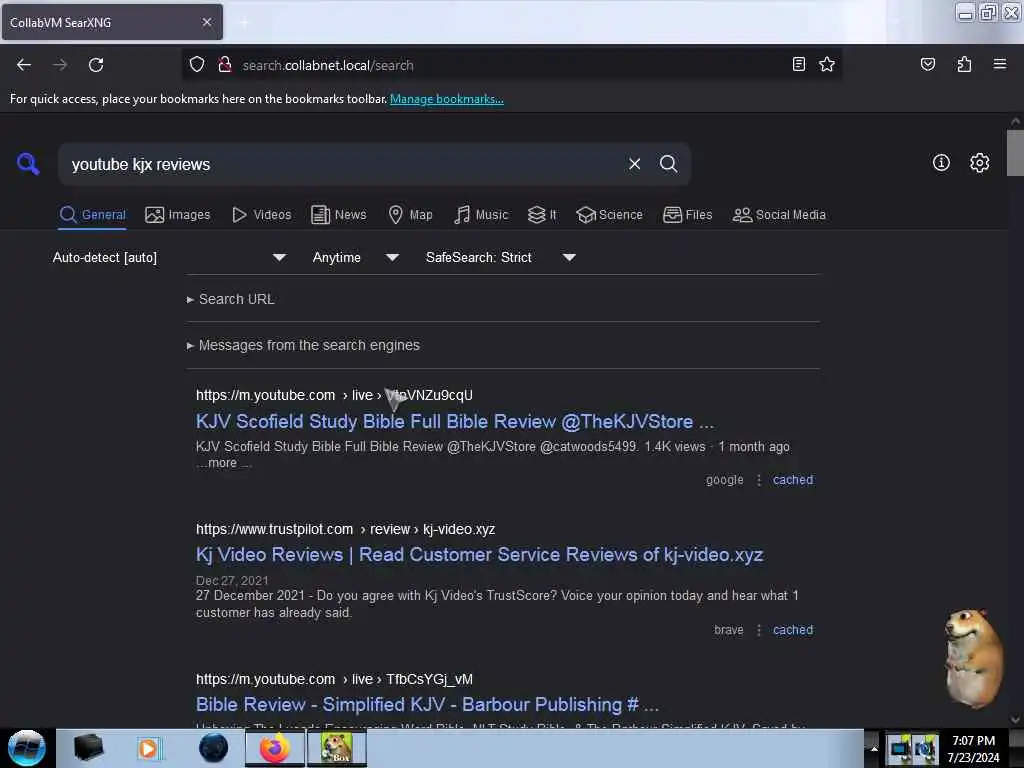This screenshot has height=768, width=1024.
Task: Click the brave engine label
Action: pos(729,630)
